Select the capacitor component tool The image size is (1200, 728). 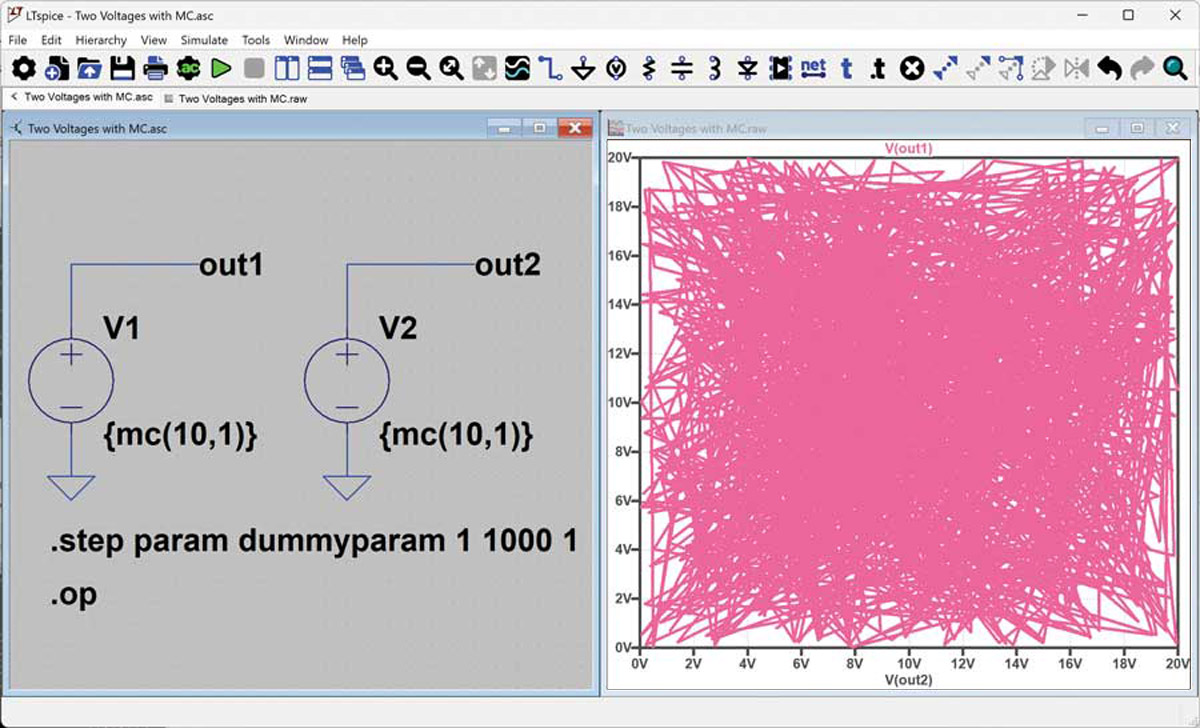682,68
